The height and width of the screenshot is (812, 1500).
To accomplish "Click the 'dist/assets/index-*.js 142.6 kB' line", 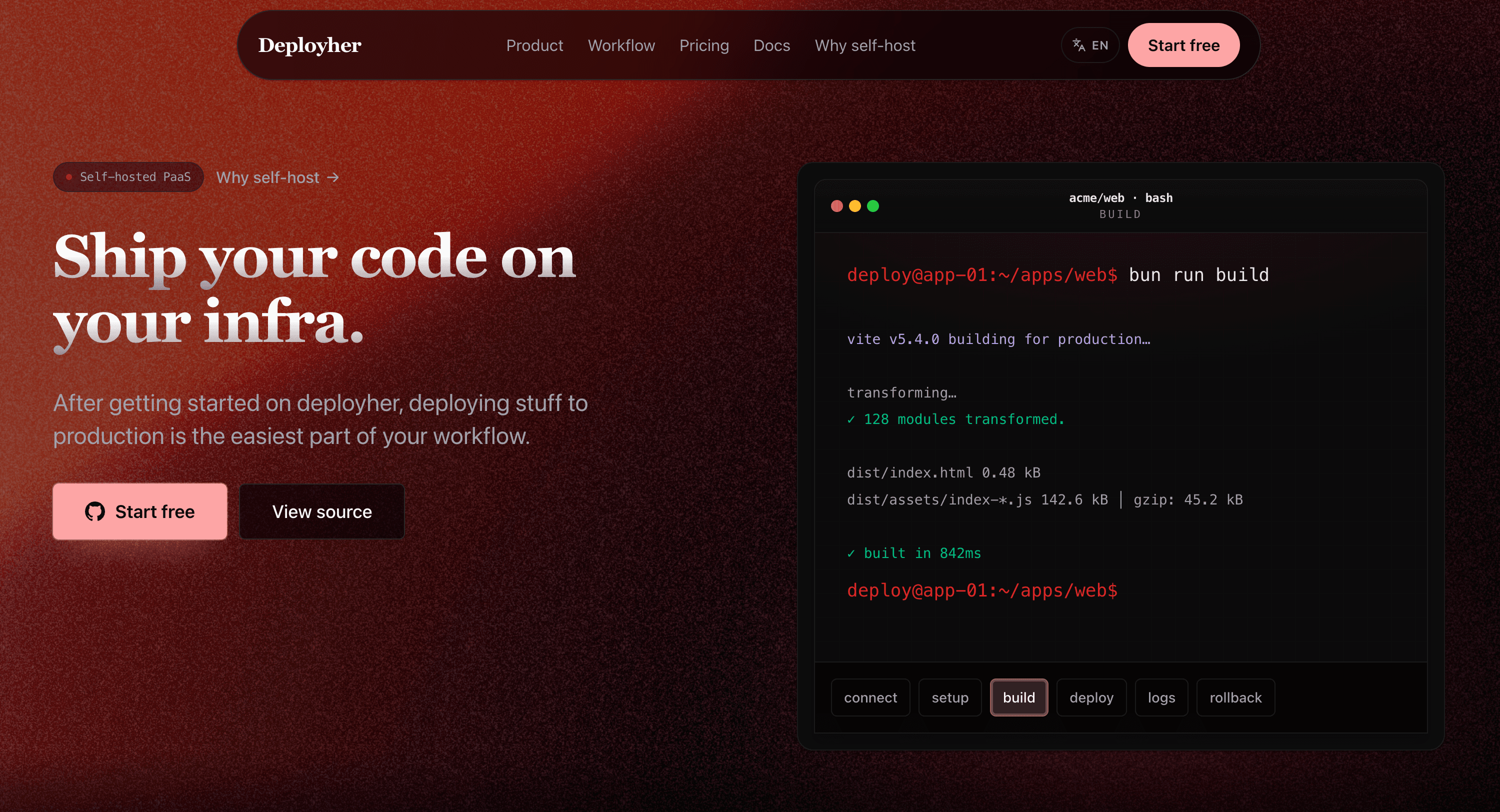I will point(1044,500).
